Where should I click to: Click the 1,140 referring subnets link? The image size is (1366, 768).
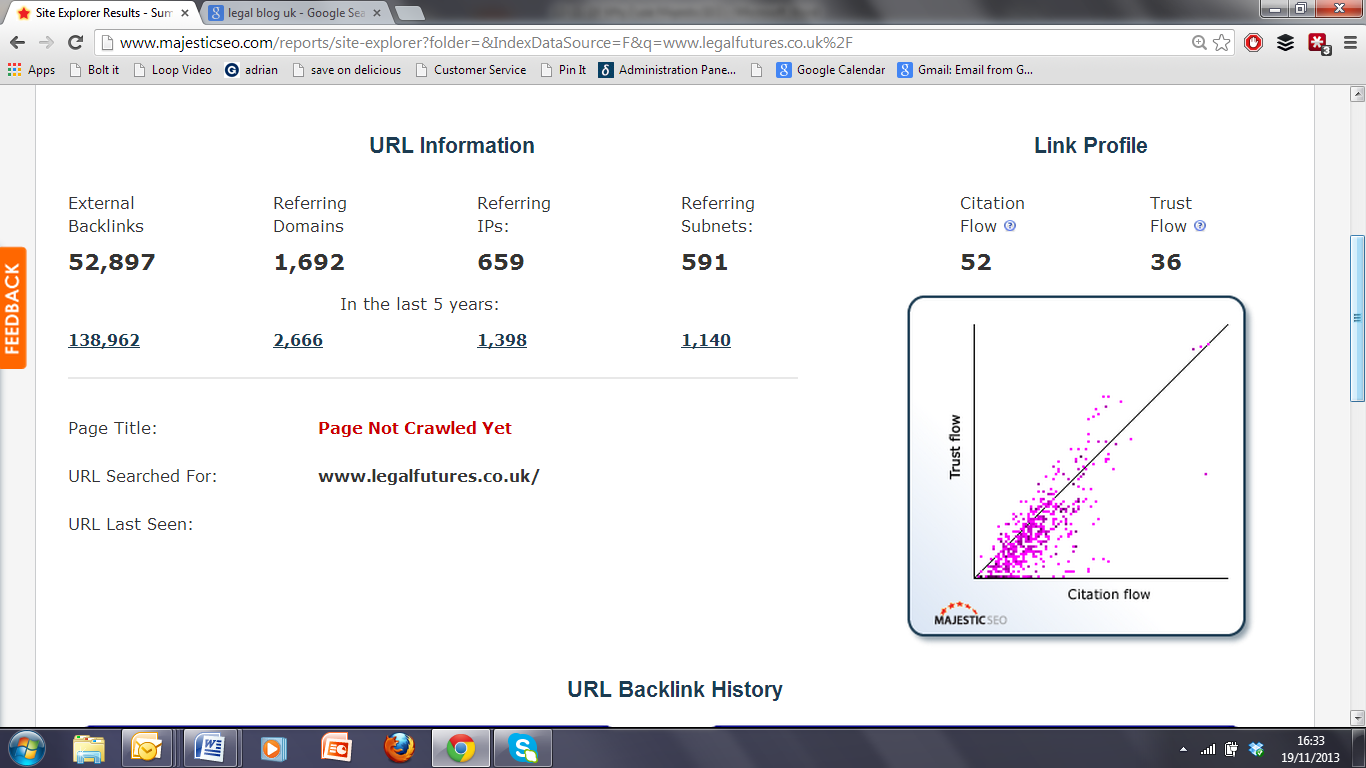click(x=706, y=340)
